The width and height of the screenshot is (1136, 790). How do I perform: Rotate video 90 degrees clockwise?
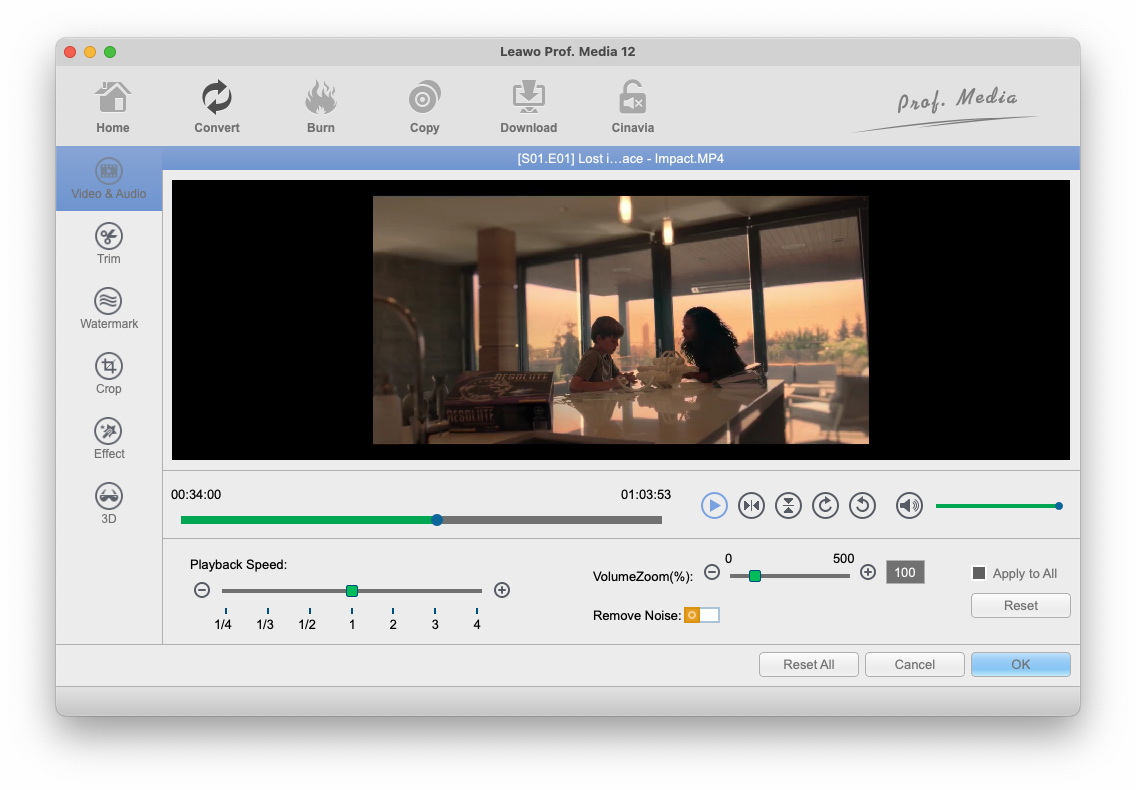tap(825, 506)
